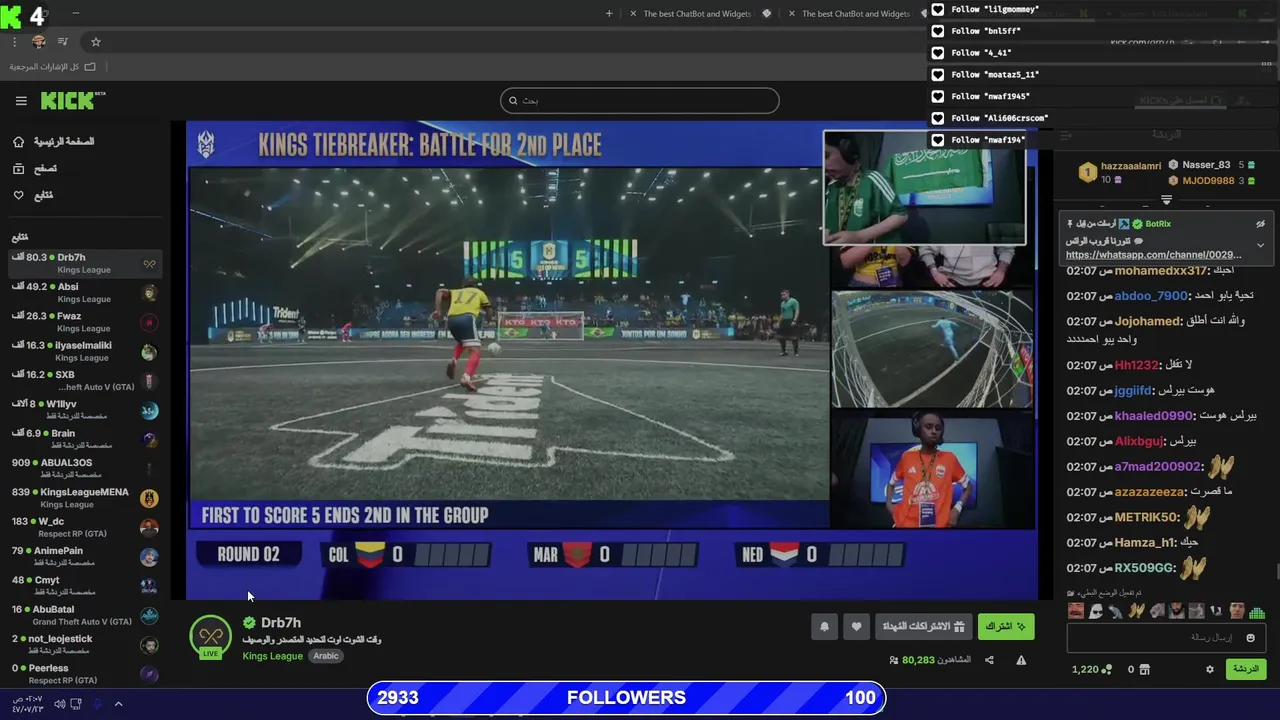
Task: Open Brain channel in sidebar
Action: (x=84, y=439)
